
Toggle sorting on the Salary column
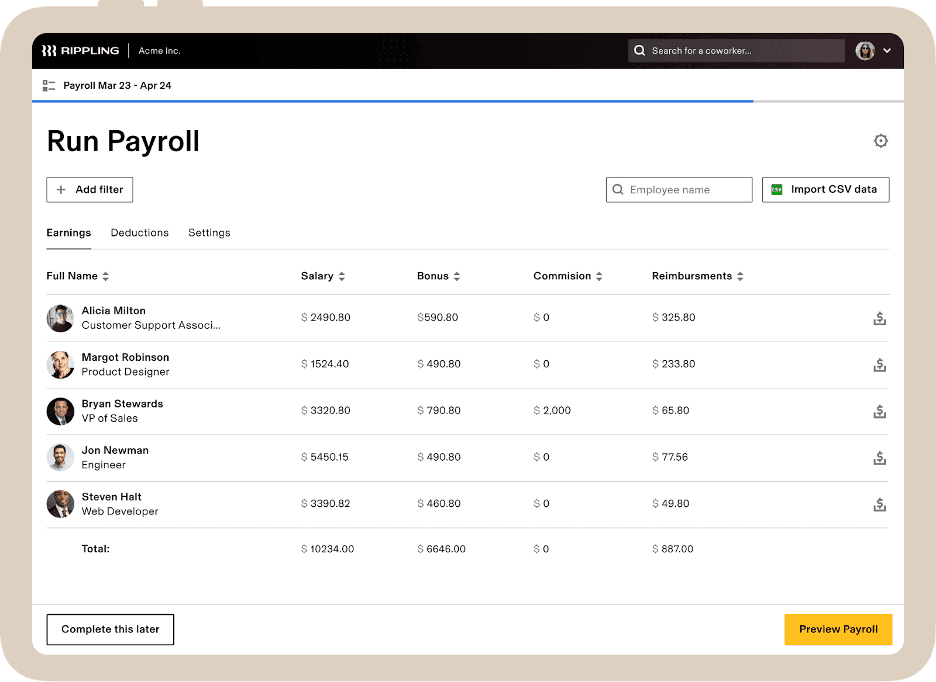tap(342, 276)
